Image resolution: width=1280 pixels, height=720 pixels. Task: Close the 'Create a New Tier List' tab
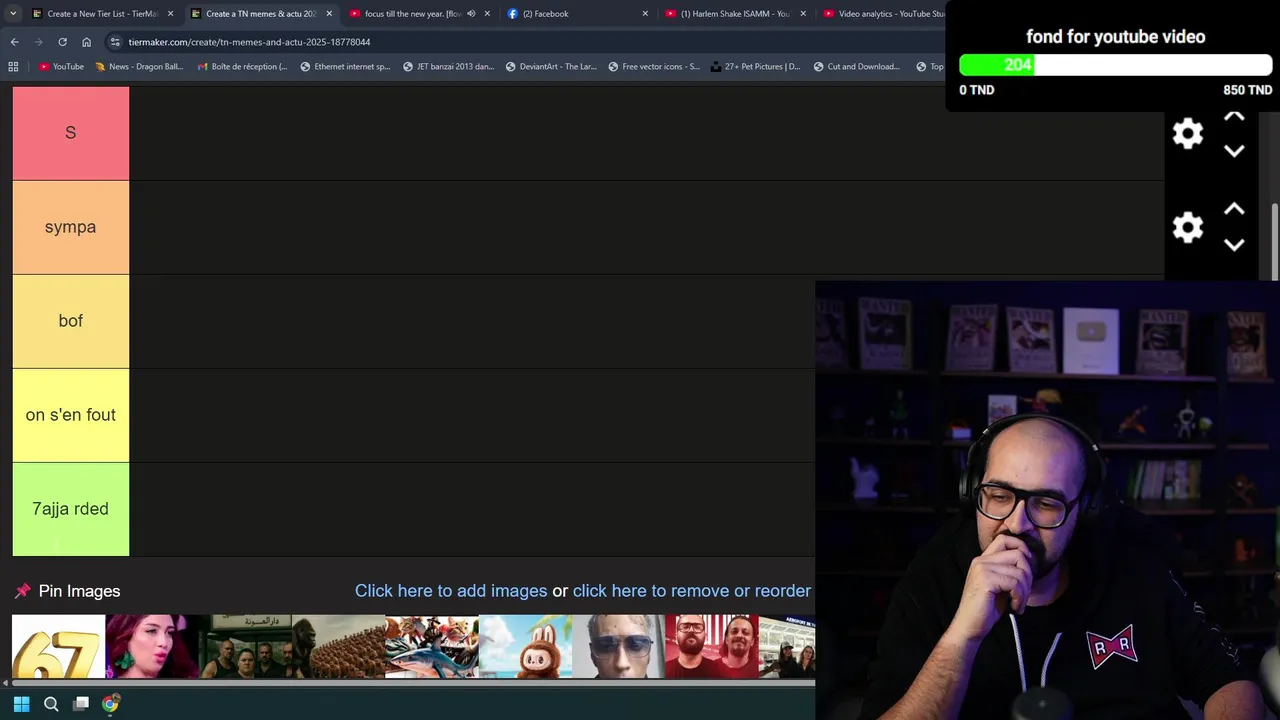(x=170, y=14)
